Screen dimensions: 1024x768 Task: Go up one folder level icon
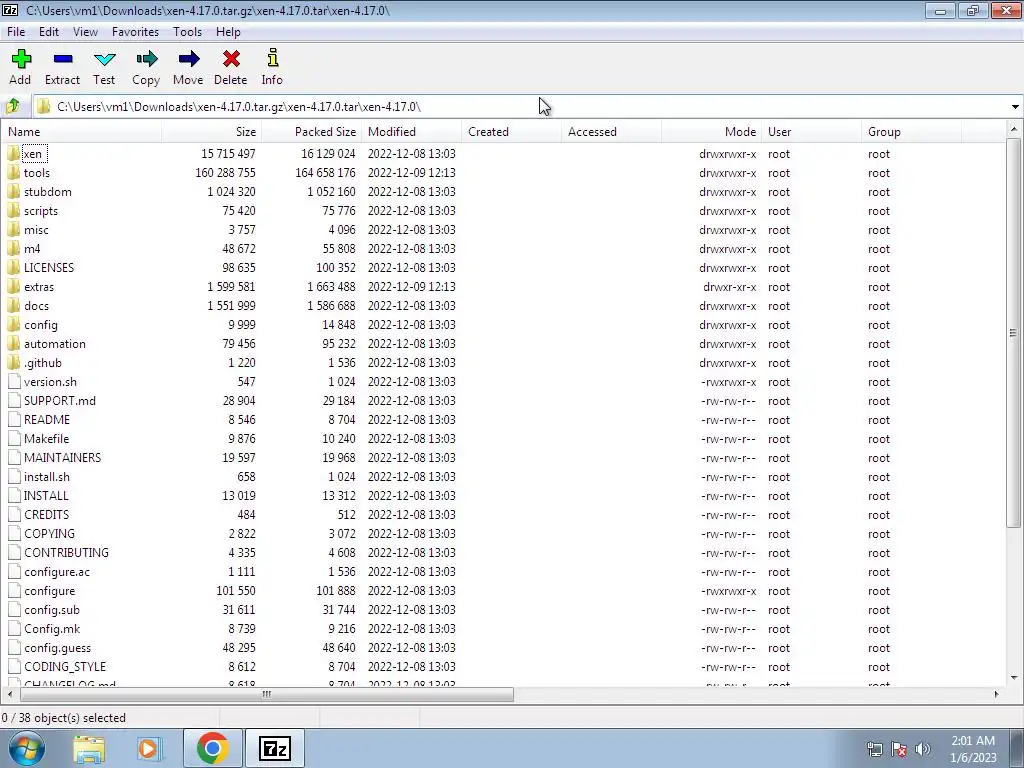[12, 106]
